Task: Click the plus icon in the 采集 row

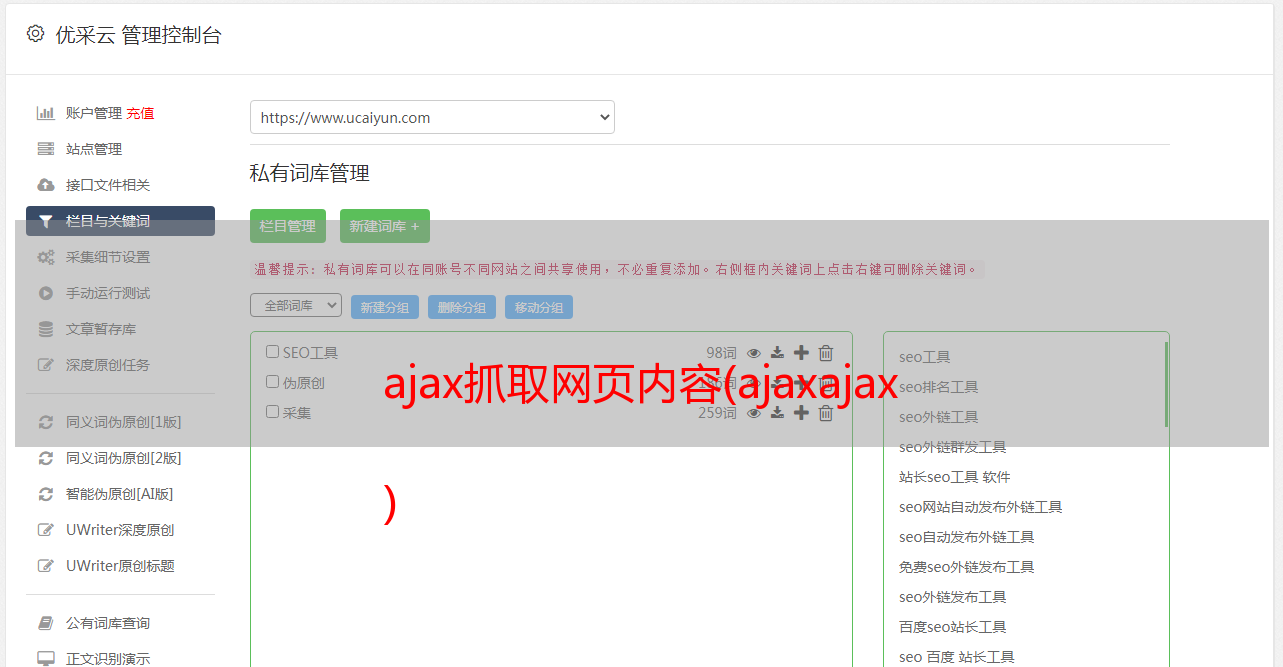Action: pyautogui.click(x=801, y=413)
